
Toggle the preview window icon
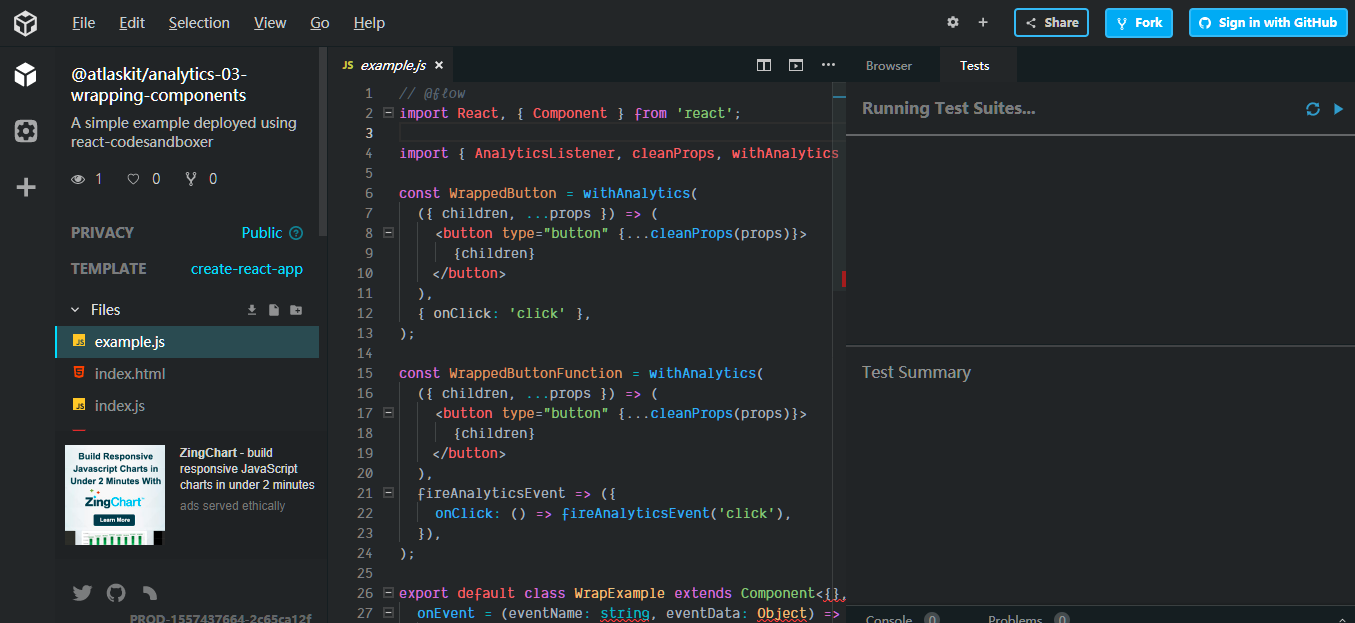tap(796, 65)
